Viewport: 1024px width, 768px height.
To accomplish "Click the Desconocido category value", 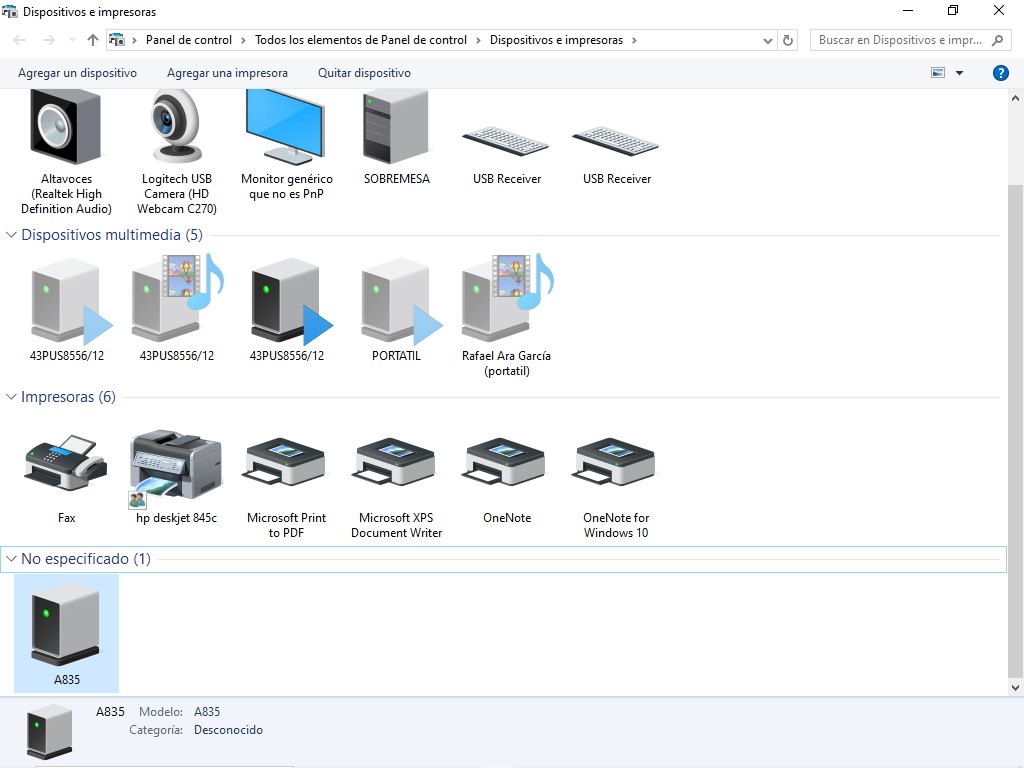I will [228, 730].
